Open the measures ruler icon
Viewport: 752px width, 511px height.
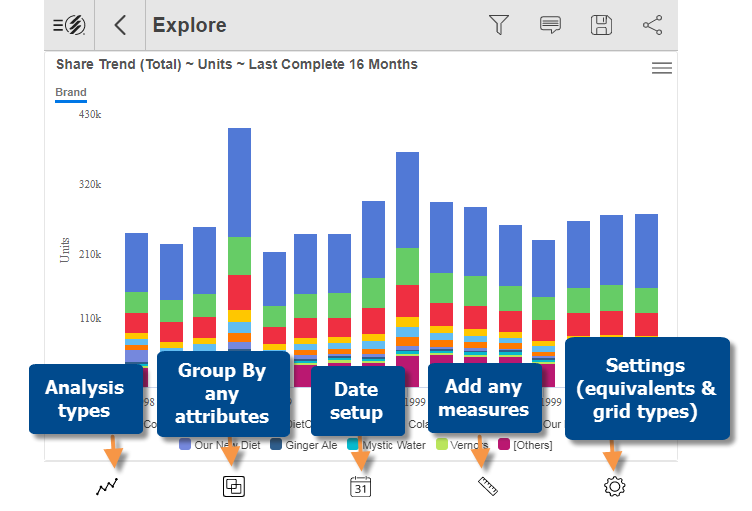(487, 487)
